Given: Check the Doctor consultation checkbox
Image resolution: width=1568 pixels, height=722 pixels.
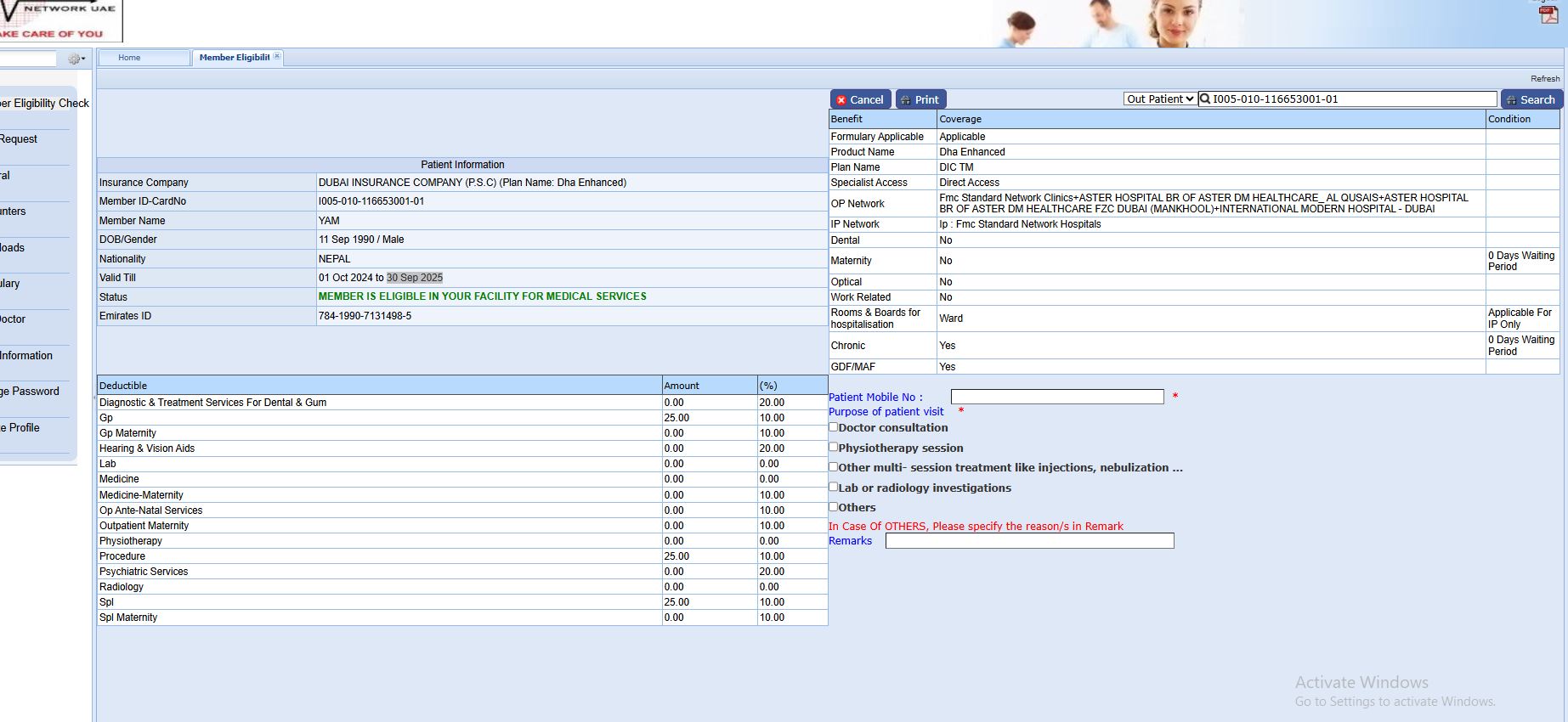Looking at the screenshot, I should [834, 427].
